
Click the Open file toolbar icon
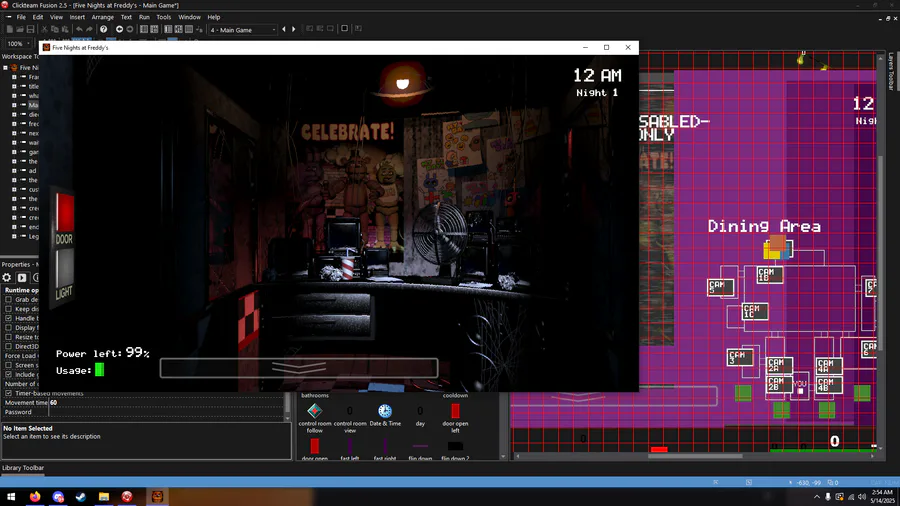(x=20, y=29)
